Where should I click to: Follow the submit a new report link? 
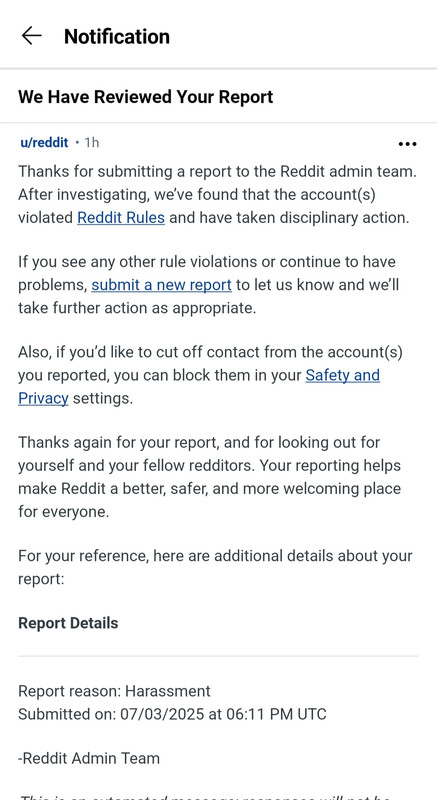click(x=161, y=285)
